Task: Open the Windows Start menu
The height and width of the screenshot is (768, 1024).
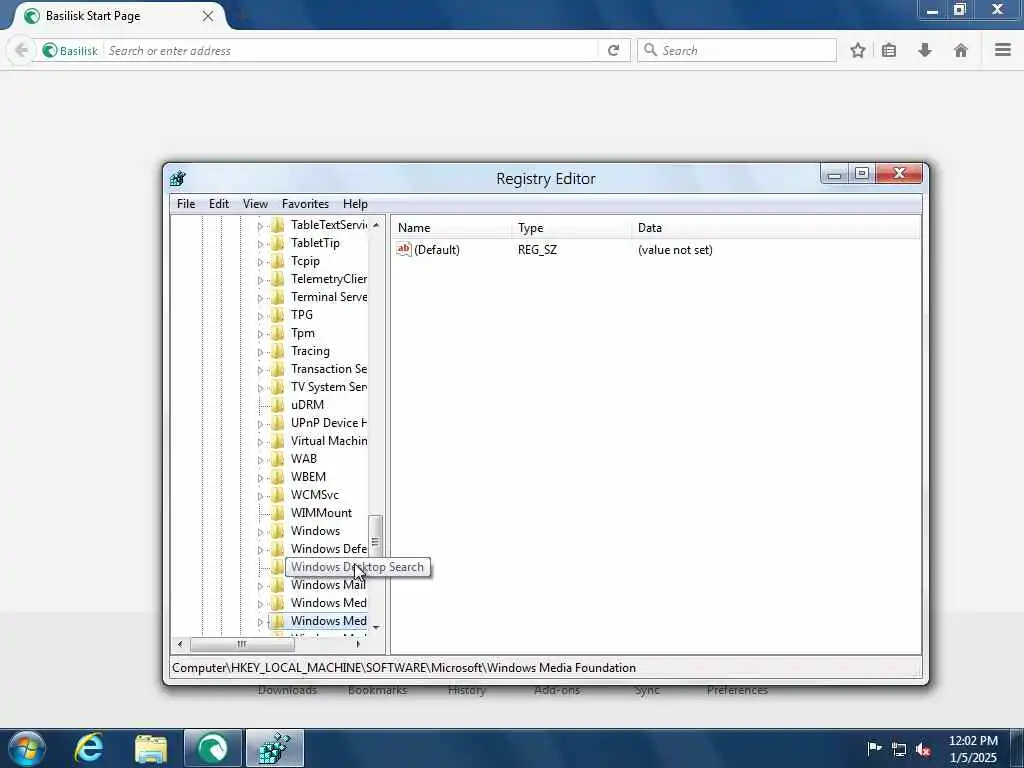Action: 26,748
